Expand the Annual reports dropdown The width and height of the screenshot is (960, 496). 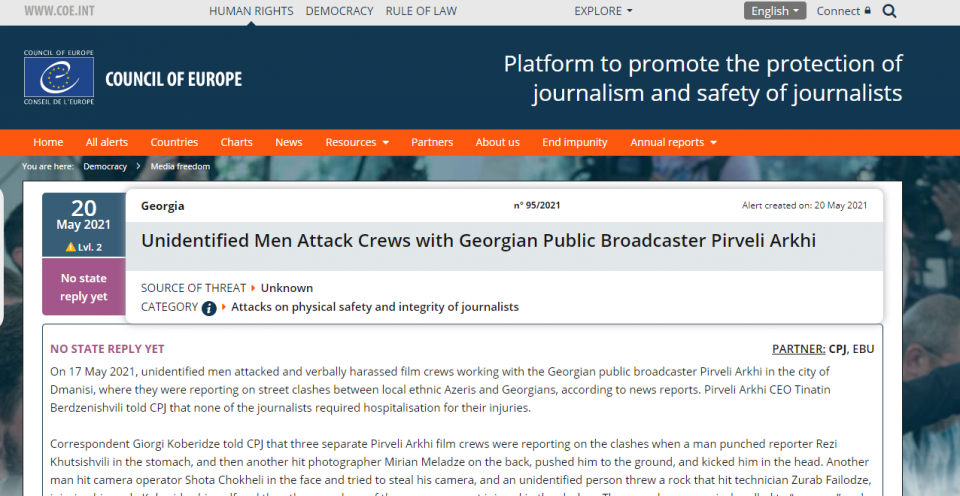tap(673, 142)
